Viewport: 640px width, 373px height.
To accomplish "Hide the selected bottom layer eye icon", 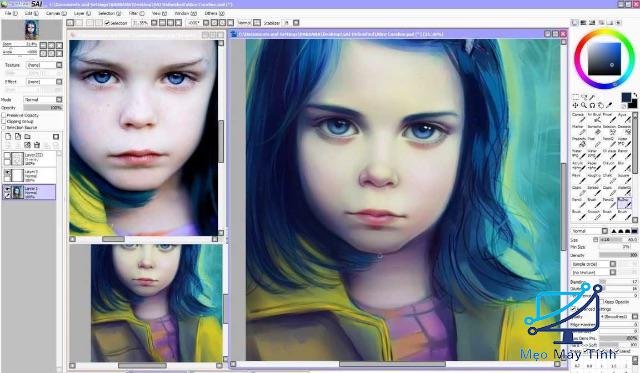I will pyautogui.click(x=7, y=189).
